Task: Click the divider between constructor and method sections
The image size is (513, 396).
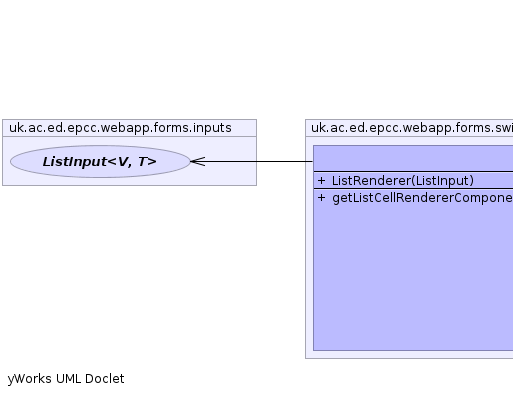Action: (413, 189)
